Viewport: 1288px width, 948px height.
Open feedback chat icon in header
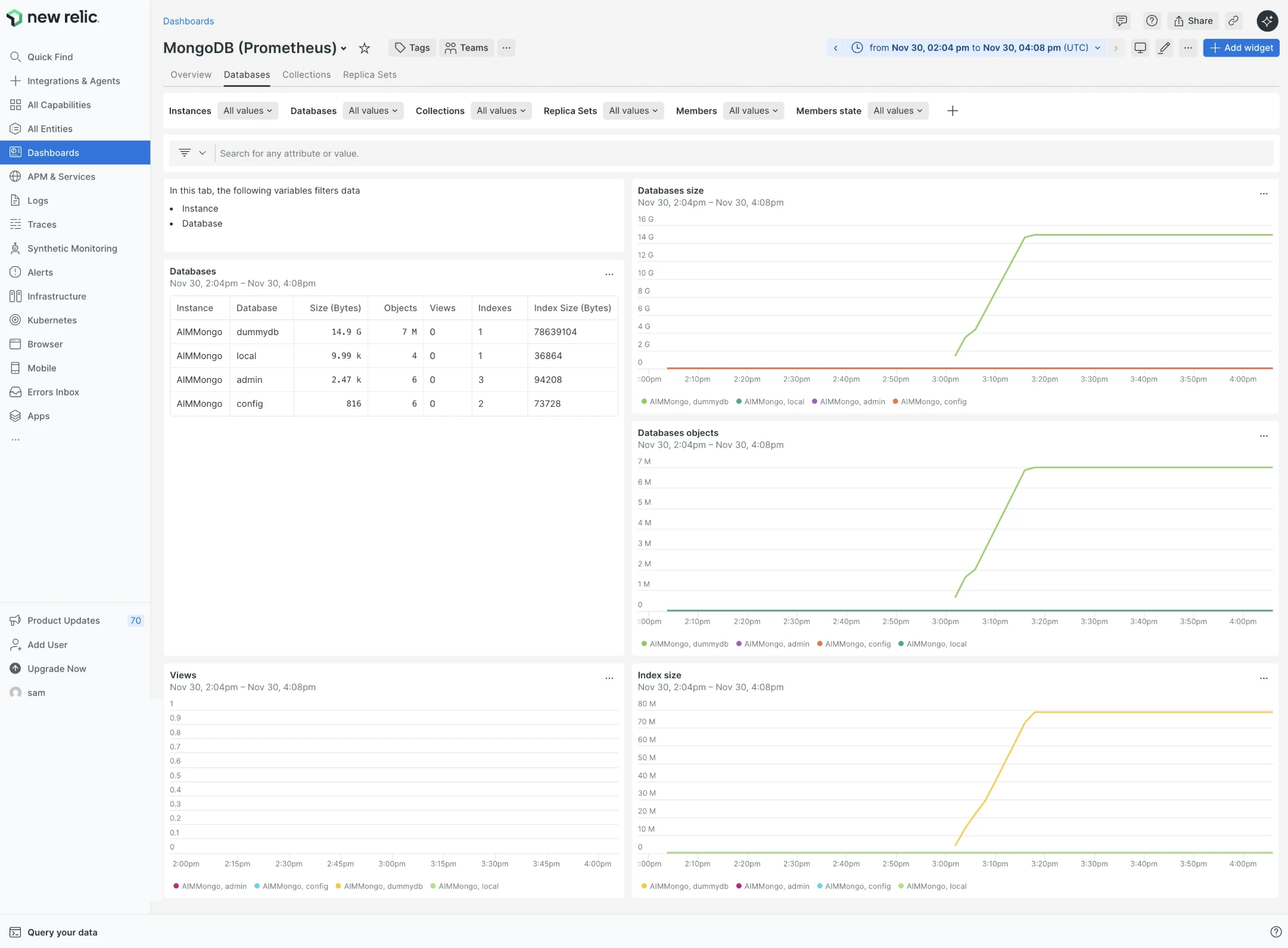1121,21
